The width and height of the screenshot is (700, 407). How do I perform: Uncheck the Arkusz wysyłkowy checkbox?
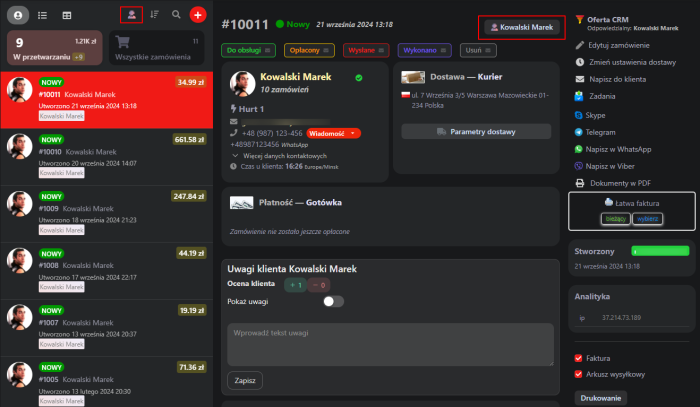tap(579, 375)
